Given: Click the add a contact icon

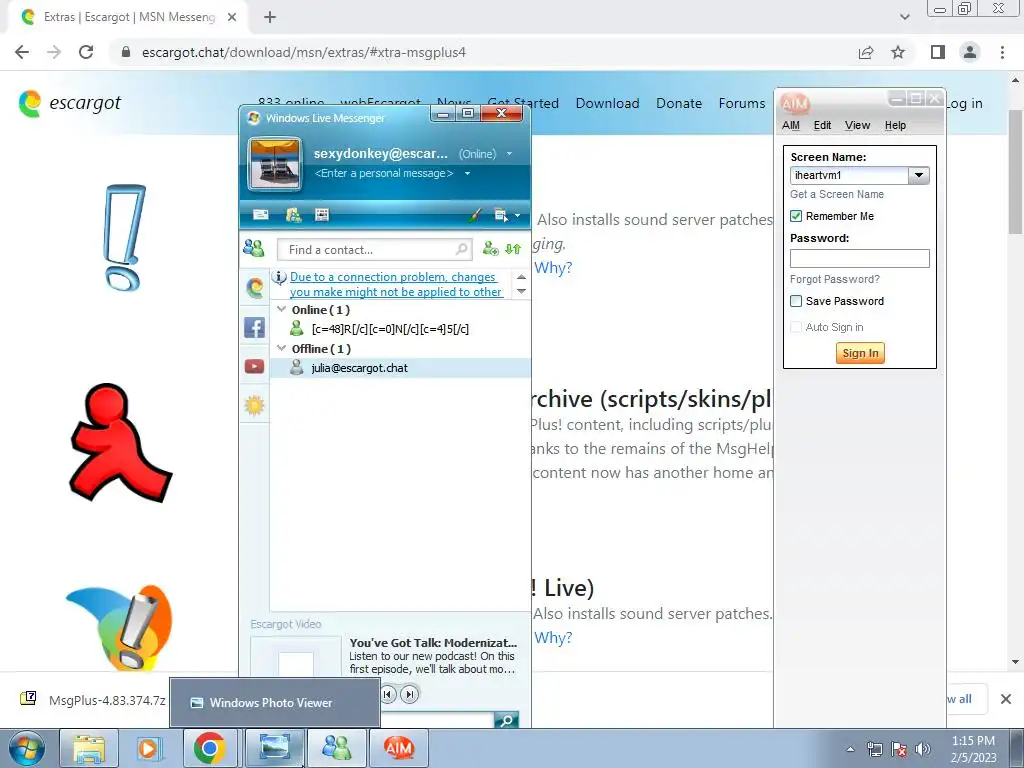Looking at the screenshot, I should pyautogui.click(x=490, y=249).
